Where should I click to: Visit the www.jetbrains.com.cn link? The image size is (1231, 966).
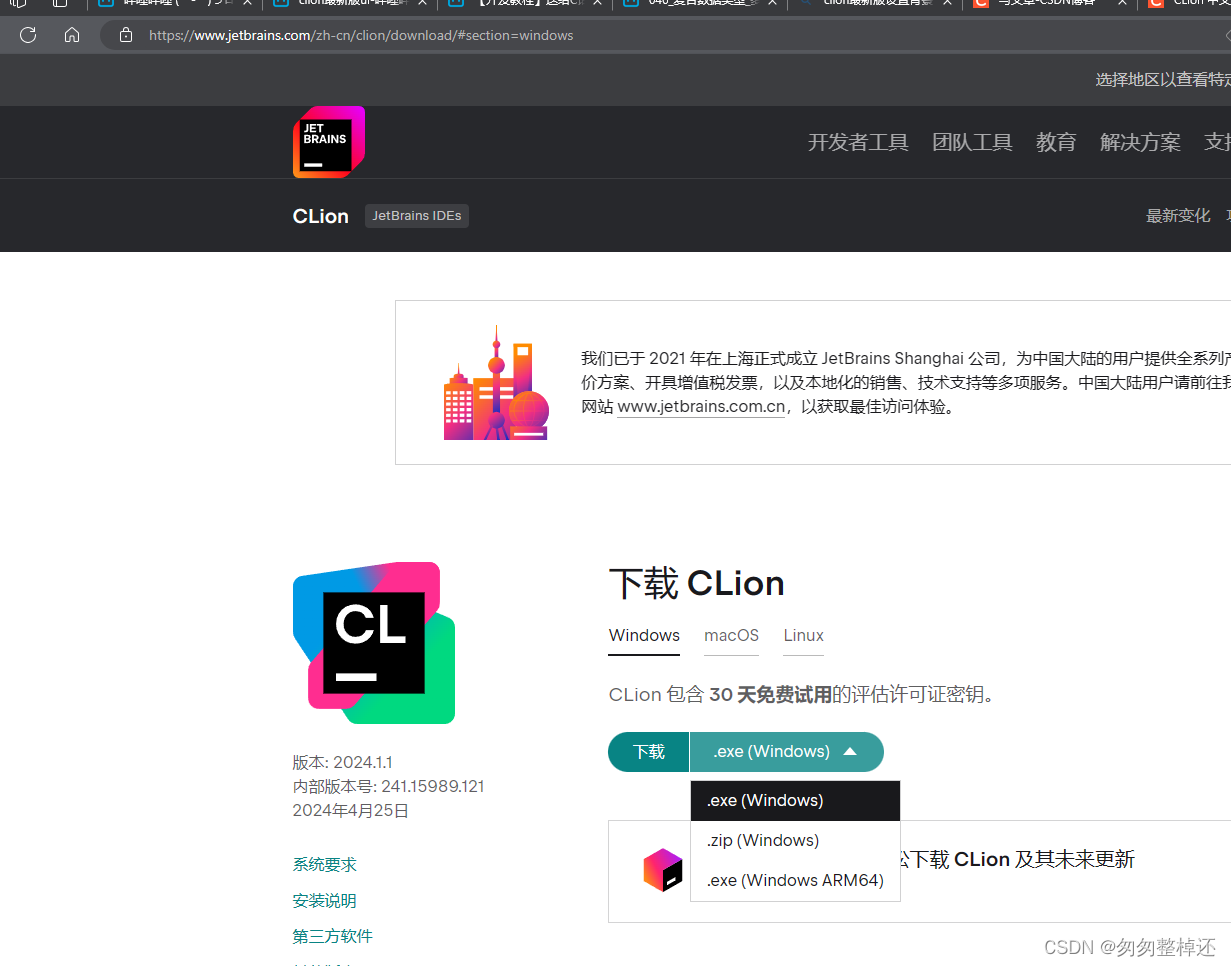[x=701, y=407]
